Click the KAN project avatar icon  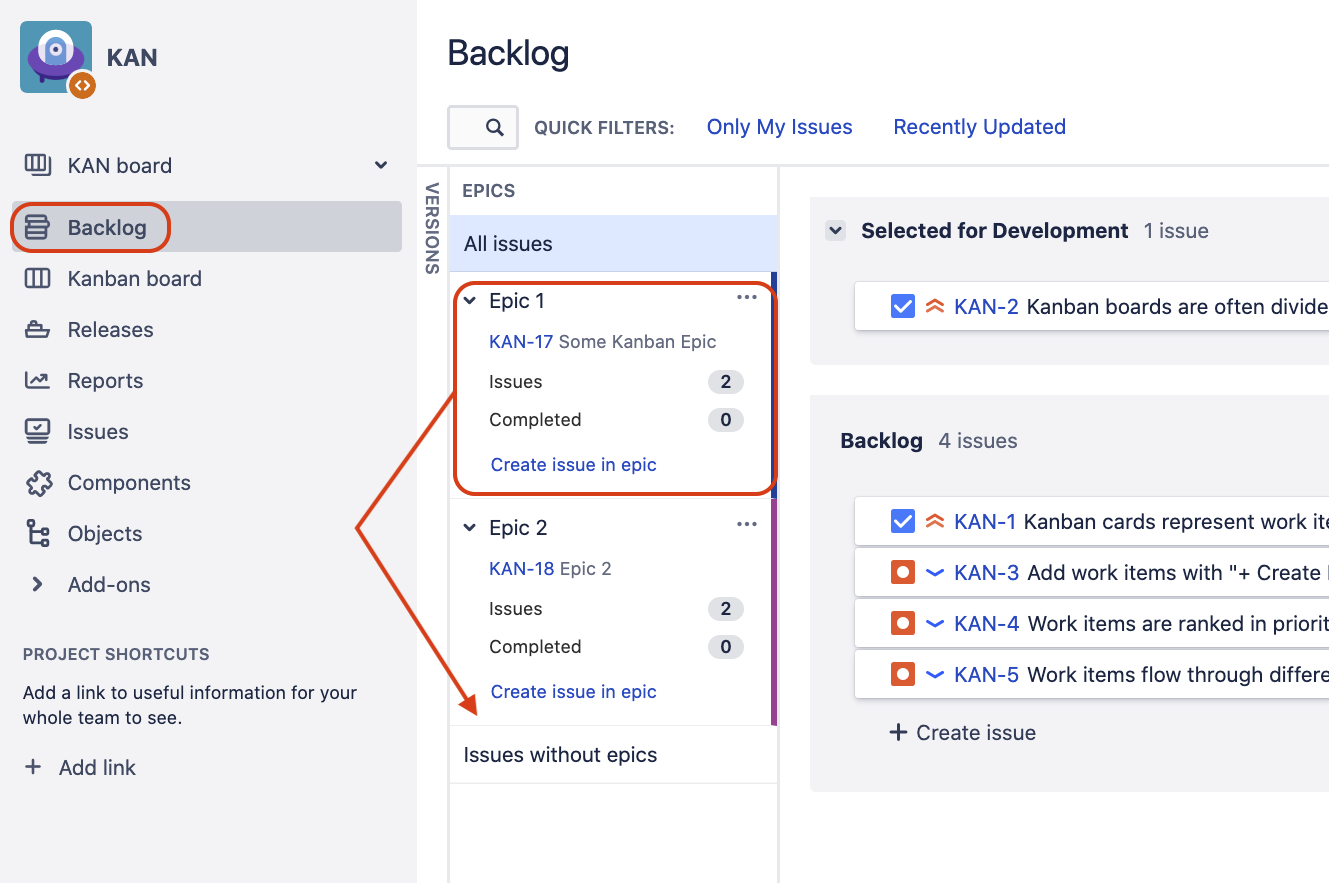tap(56, 57)
